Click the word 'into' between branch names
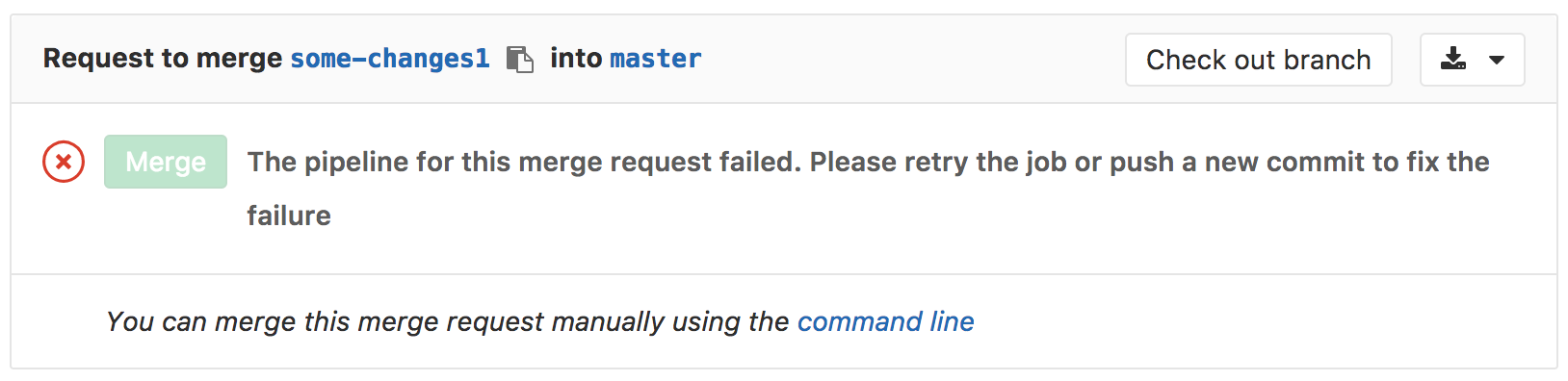This screenshot has height=381, width=1568. click(x=576, y=59)
